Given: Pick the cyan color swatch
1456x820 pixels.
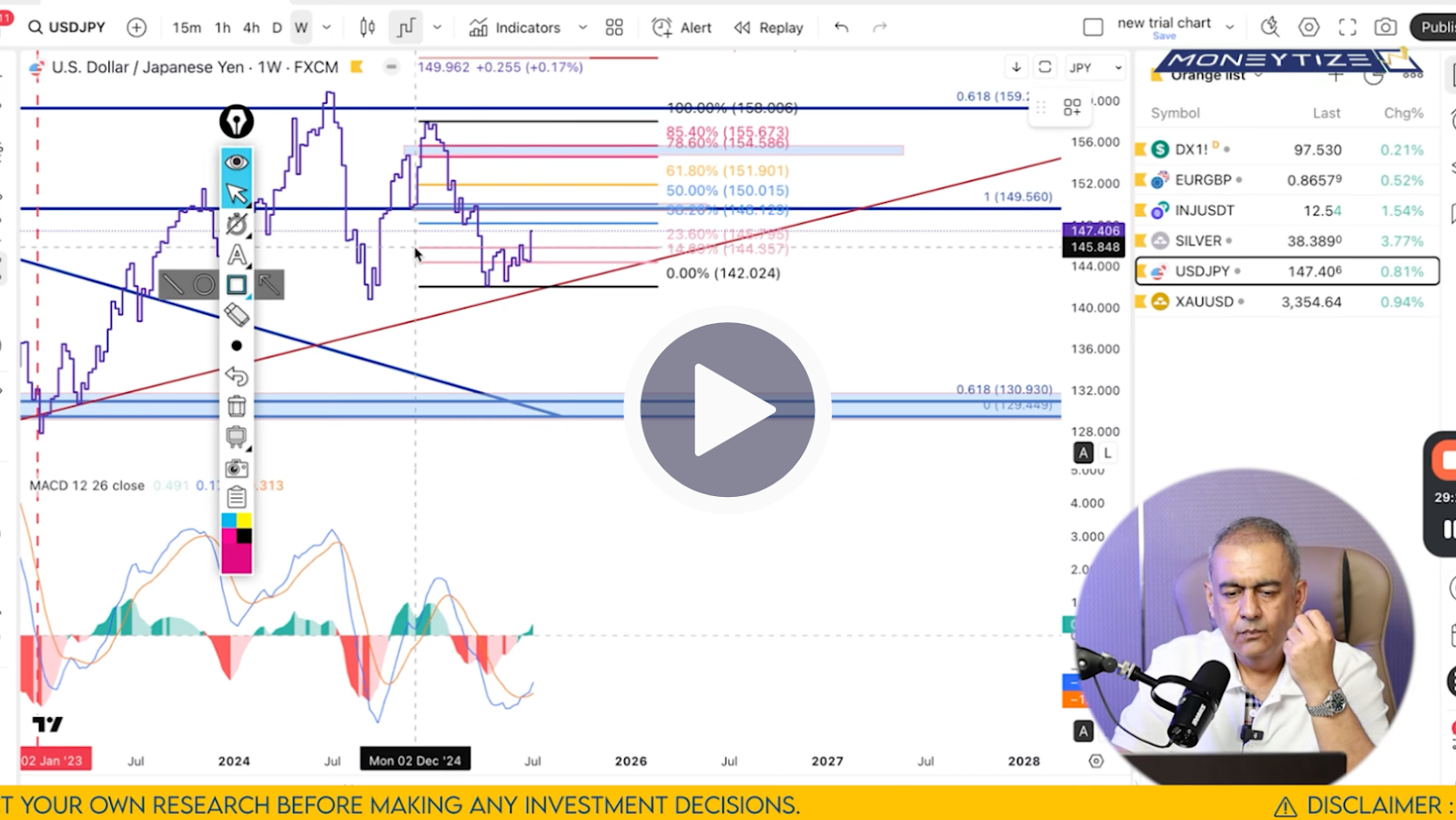Looking at the screenshot, I should pyautogui.click(x=228, y=521).
